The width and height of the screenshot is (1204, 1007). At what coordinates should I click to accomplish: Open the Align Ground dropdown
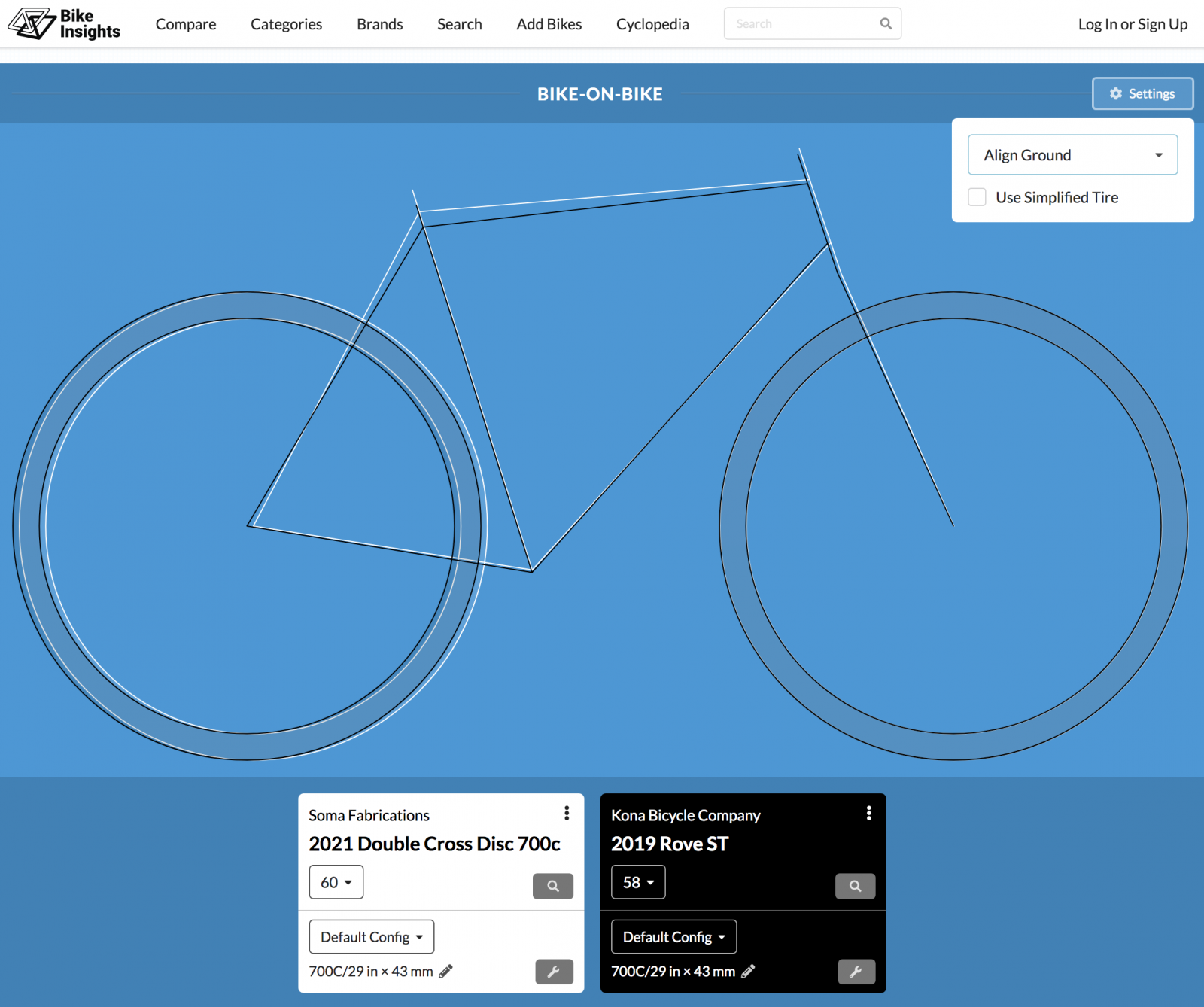click(1072, 155)
